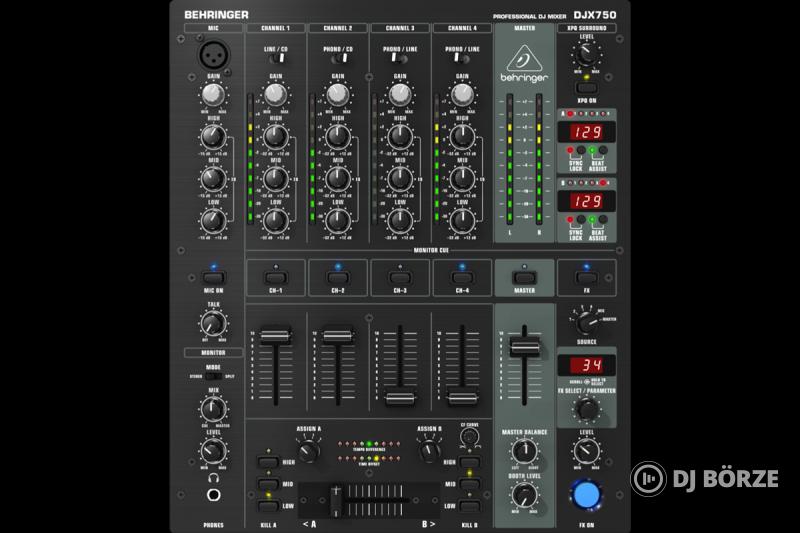Turn the FX SELECT / PARAMETER knob

tap(587, 409)
